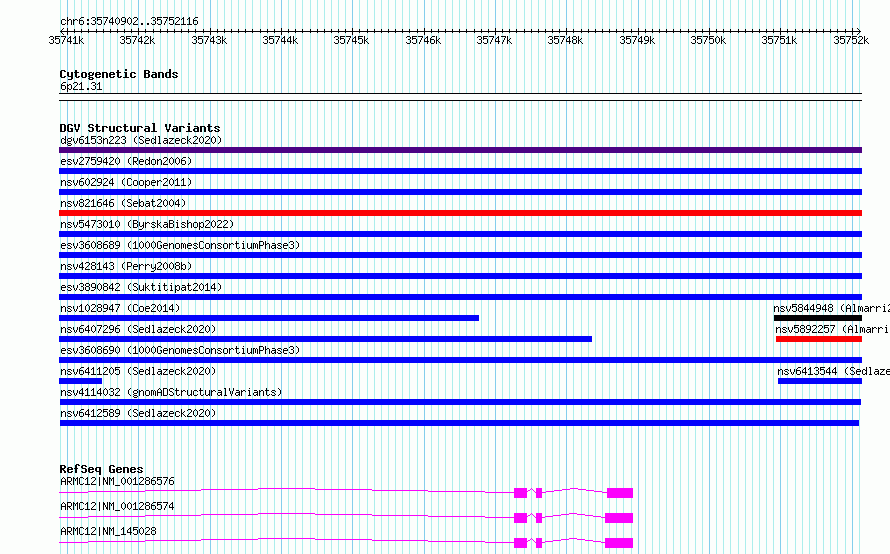Click the blue nsv602924 feature bar

(x=460, y=192)
